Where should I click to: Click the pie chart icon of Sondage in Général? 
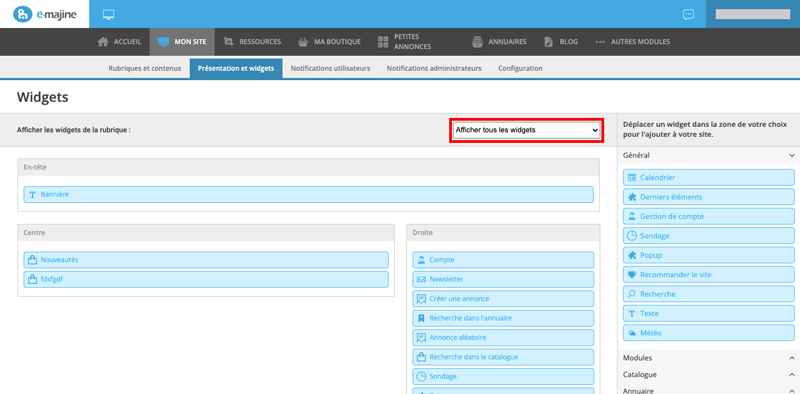tap(632, 236)
